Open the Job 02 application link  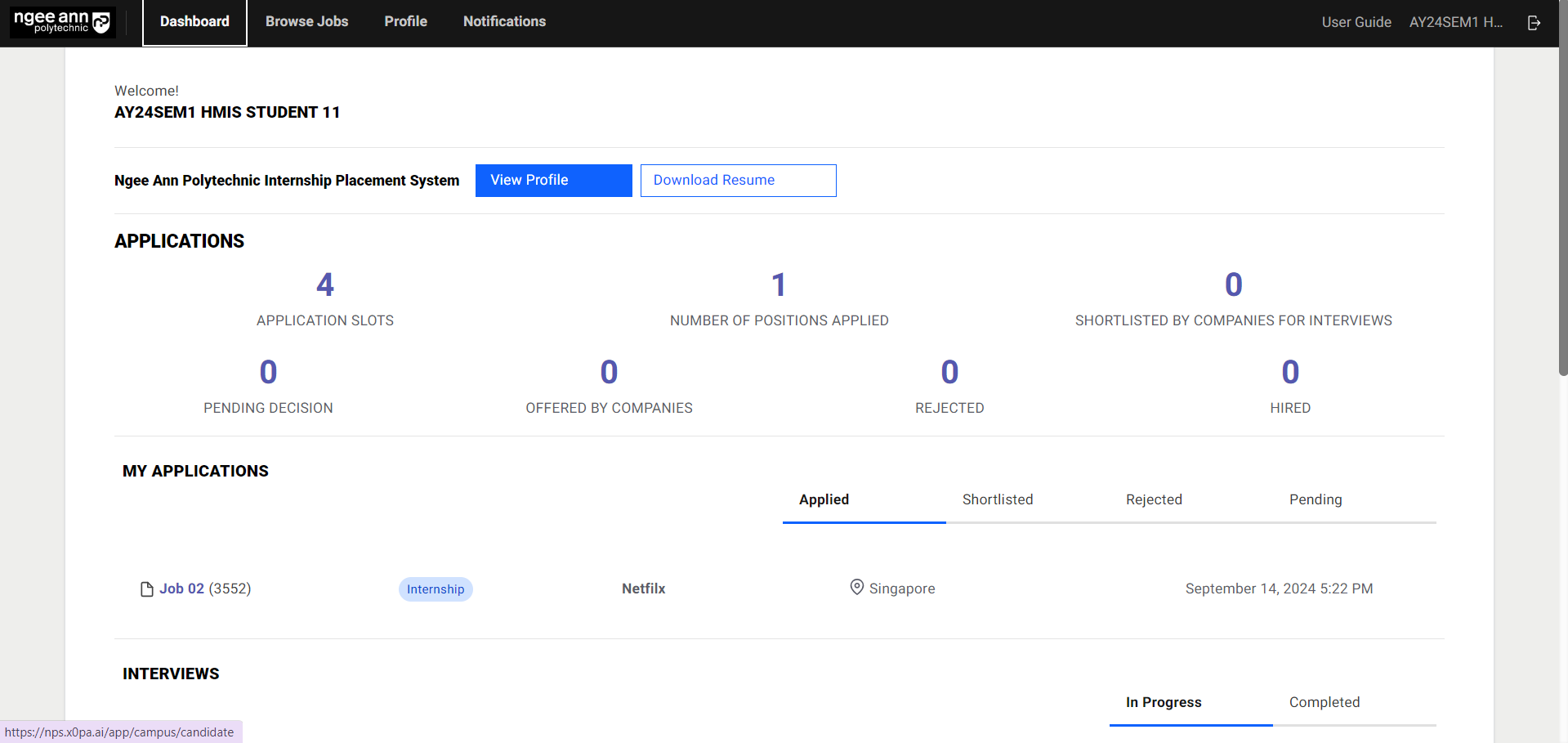tap(181, 589)
